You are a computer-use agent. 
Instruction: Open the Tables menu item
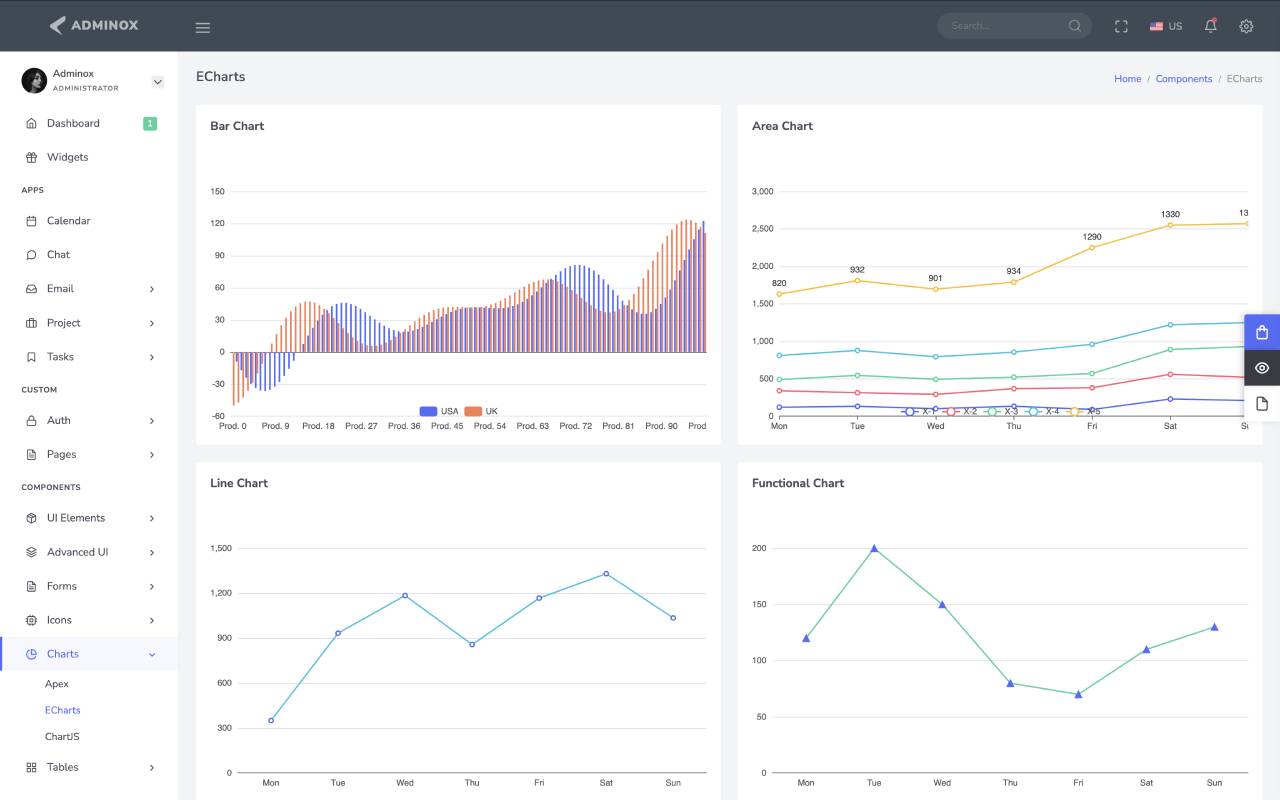[x=89, y=767]
